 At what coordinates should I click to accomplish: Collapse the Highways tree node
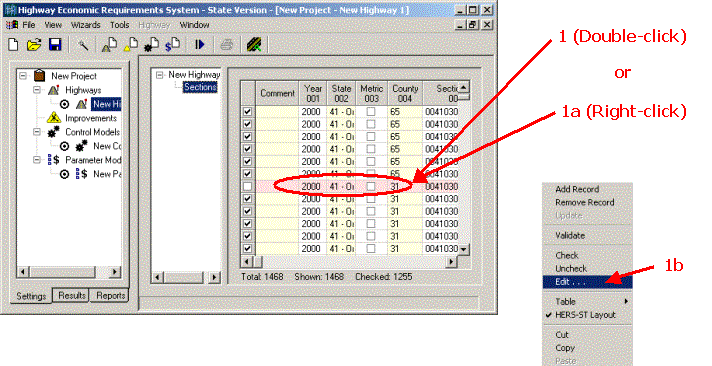point(37,90)
